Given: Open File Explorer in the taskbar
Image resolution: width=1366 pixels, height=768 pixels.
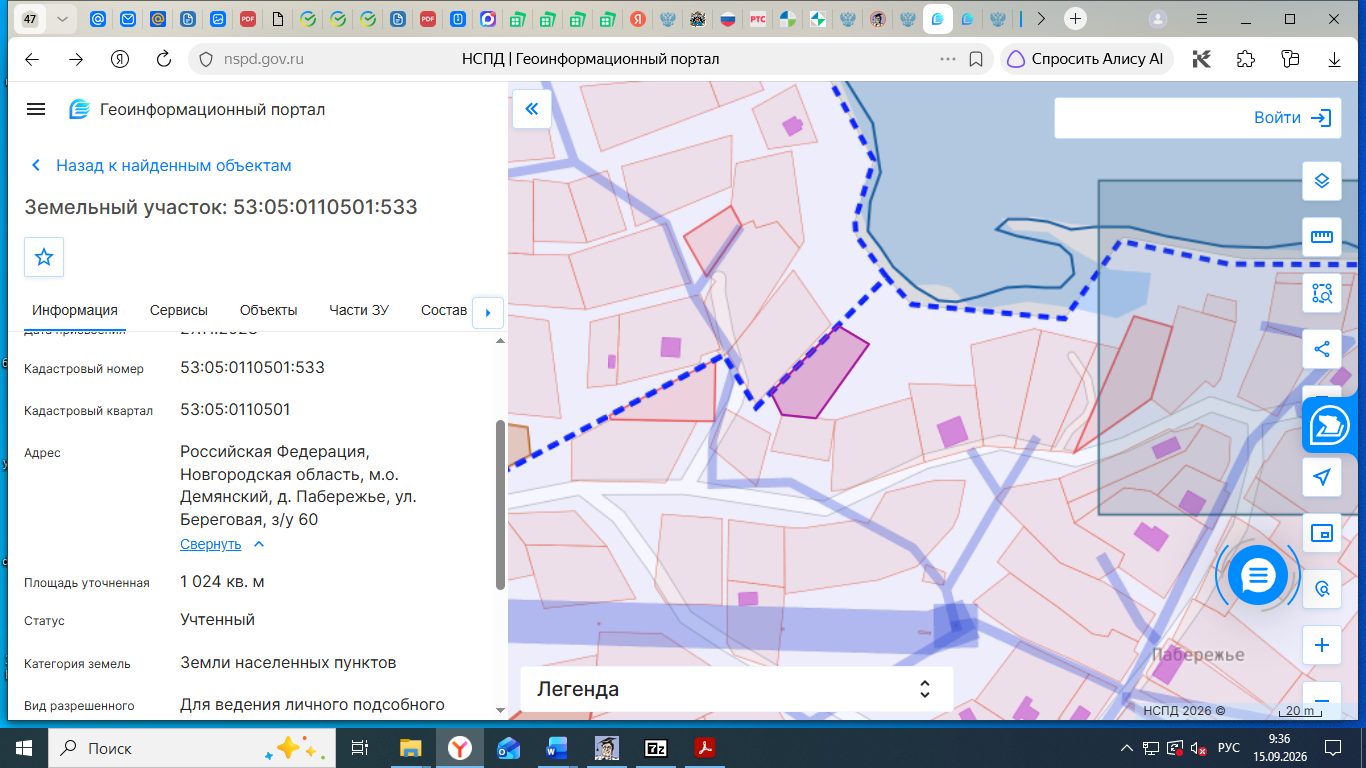Looking at the screenshot, I should pos(411,748).
